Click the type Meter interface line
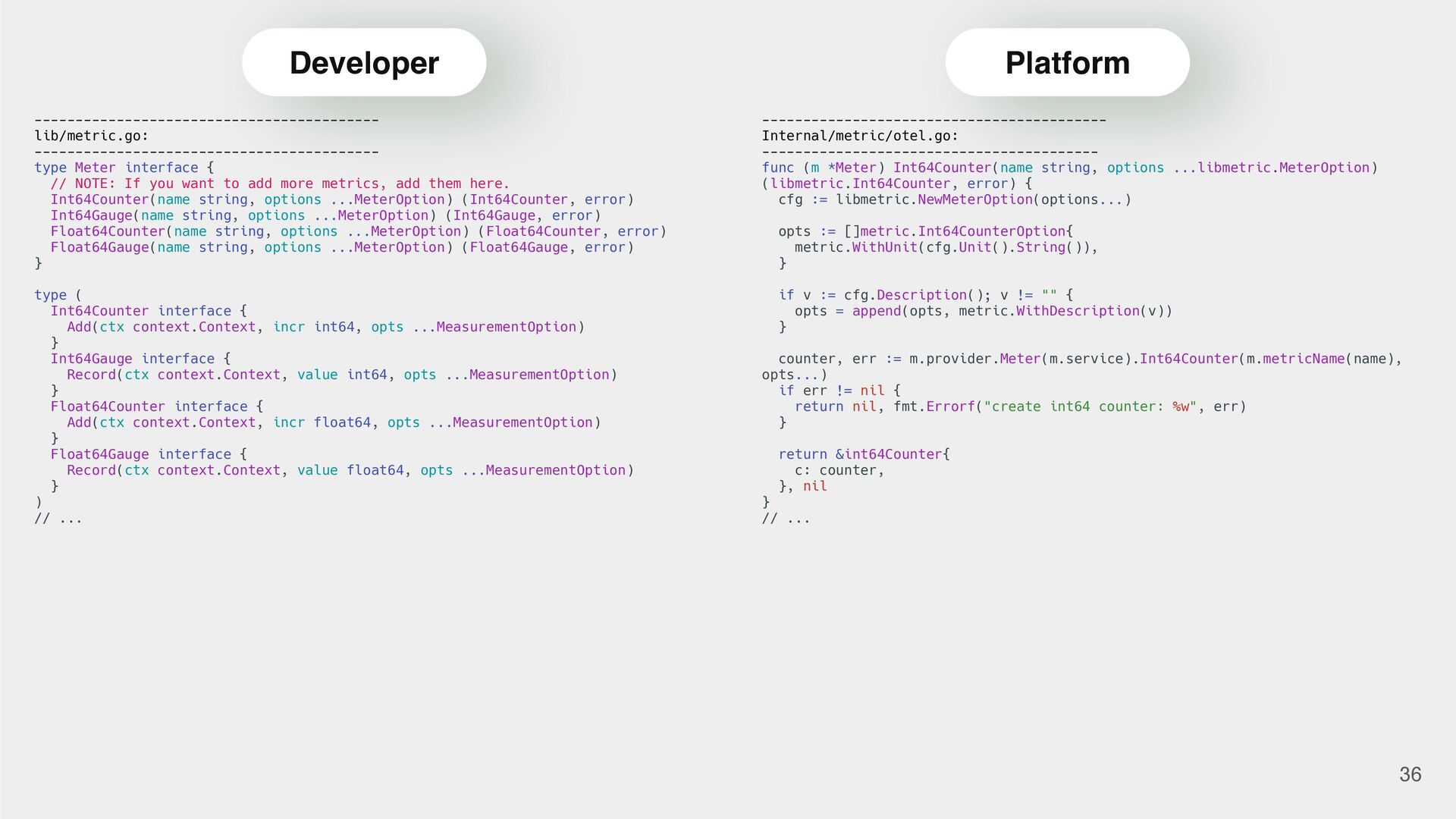1456x819 pixels. click(x=124, y=168)
